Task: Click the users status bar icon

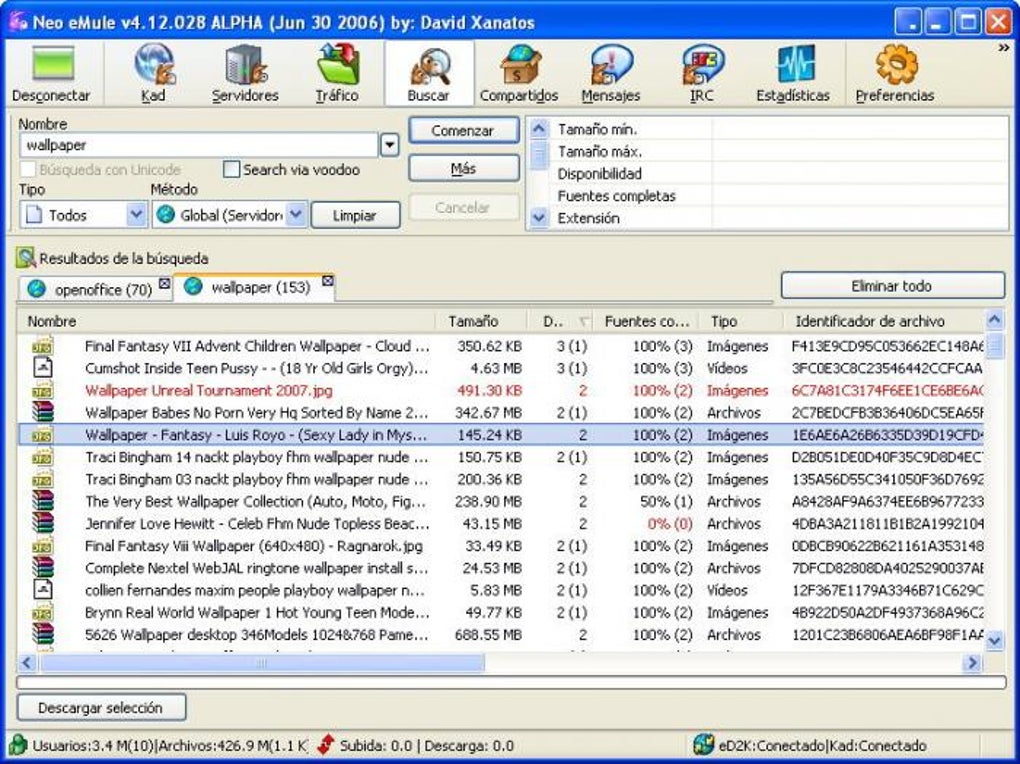Action: click(18, 745)
